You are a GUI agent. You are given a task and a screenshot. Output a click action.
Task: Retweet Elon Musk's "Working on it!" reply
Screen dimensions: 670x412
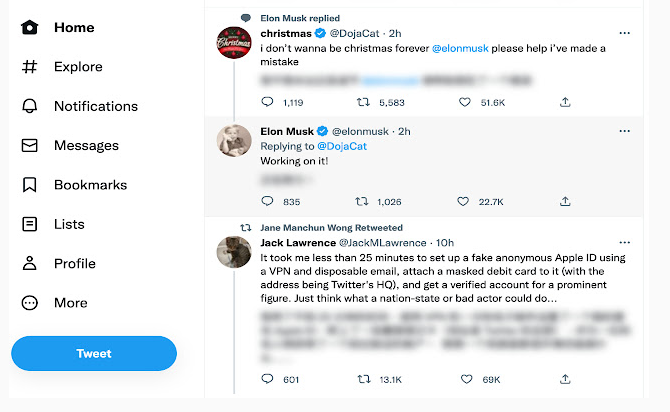[363, 201]
